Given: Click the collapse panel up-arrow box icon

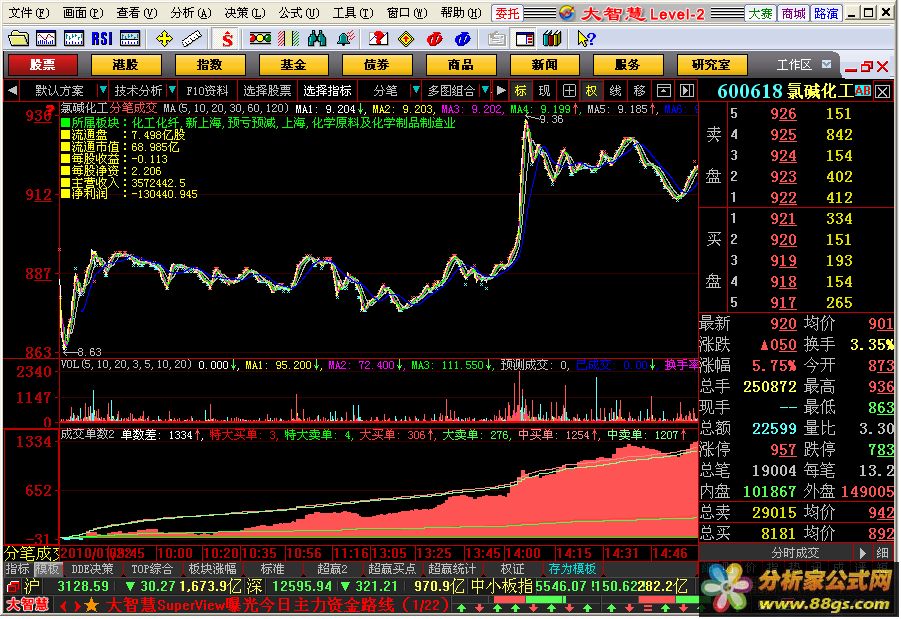Looking at the screenshot, I should (x=664, y=91).
